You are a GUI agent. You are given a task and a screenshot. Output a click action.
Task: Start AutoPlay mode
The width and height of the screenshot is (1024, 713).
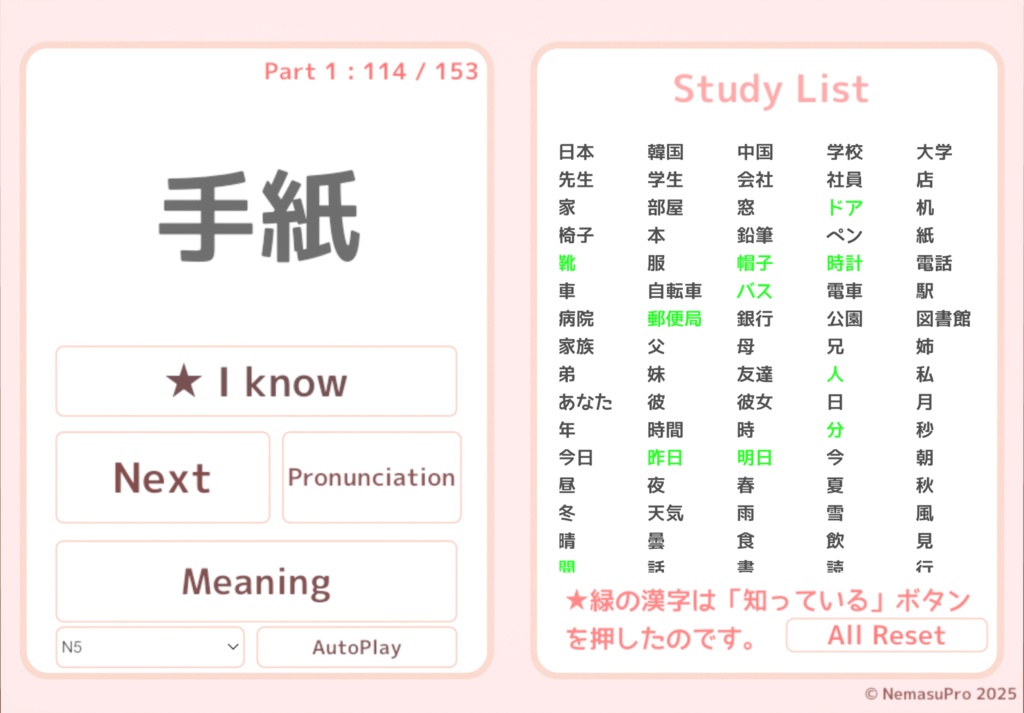[x=356, y=647]
